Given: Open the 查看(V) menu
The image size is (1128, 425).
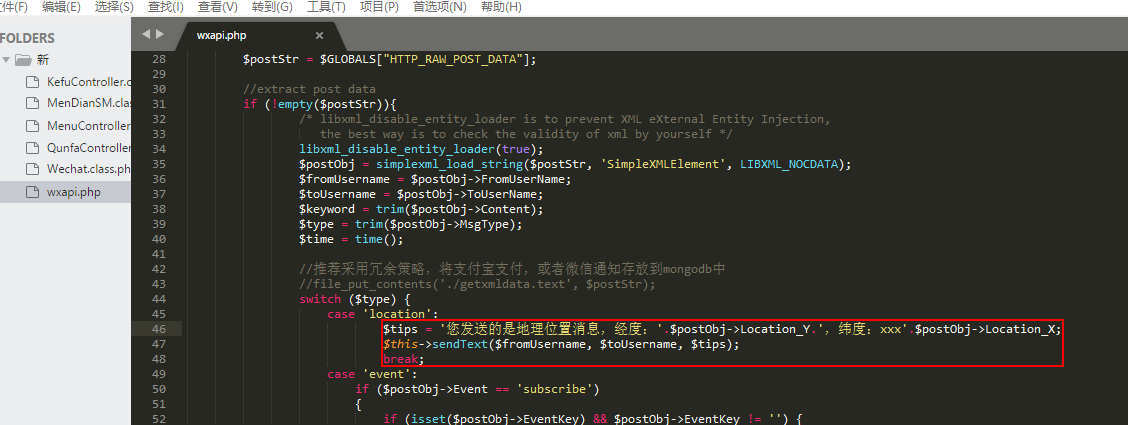Looking at the screenshot, I should (217, 7).
